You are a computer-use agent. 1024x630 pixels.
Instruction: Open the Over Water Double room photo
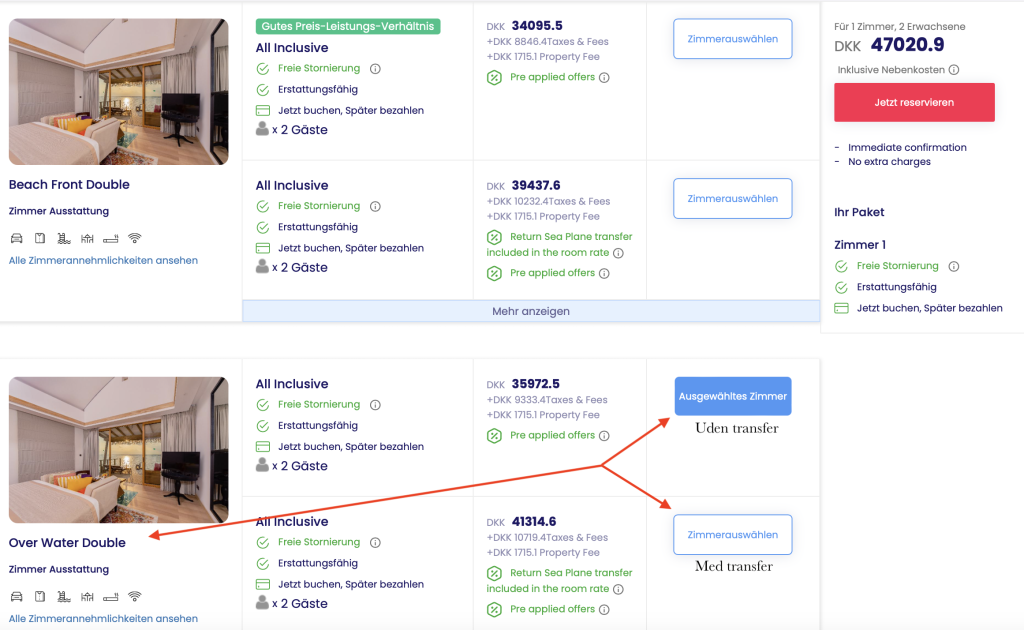pyautogui.click(x=118, y=450)
